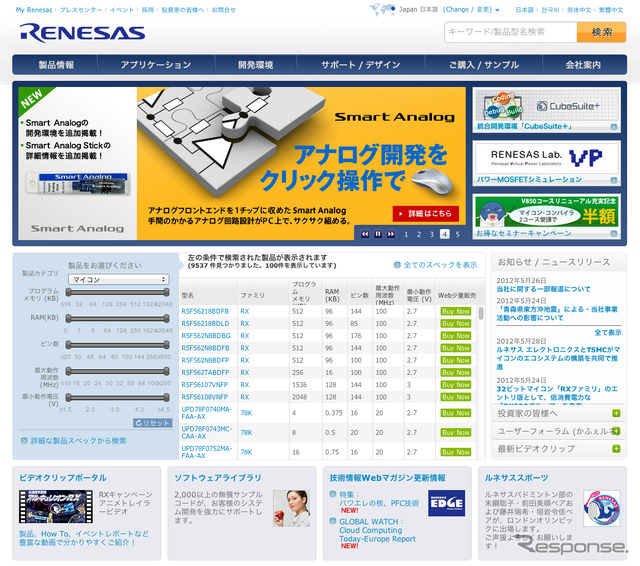Click RX family link for R5F56108VNFP
The height and width of the screenshot is (566, 640).
click(245, 397)
